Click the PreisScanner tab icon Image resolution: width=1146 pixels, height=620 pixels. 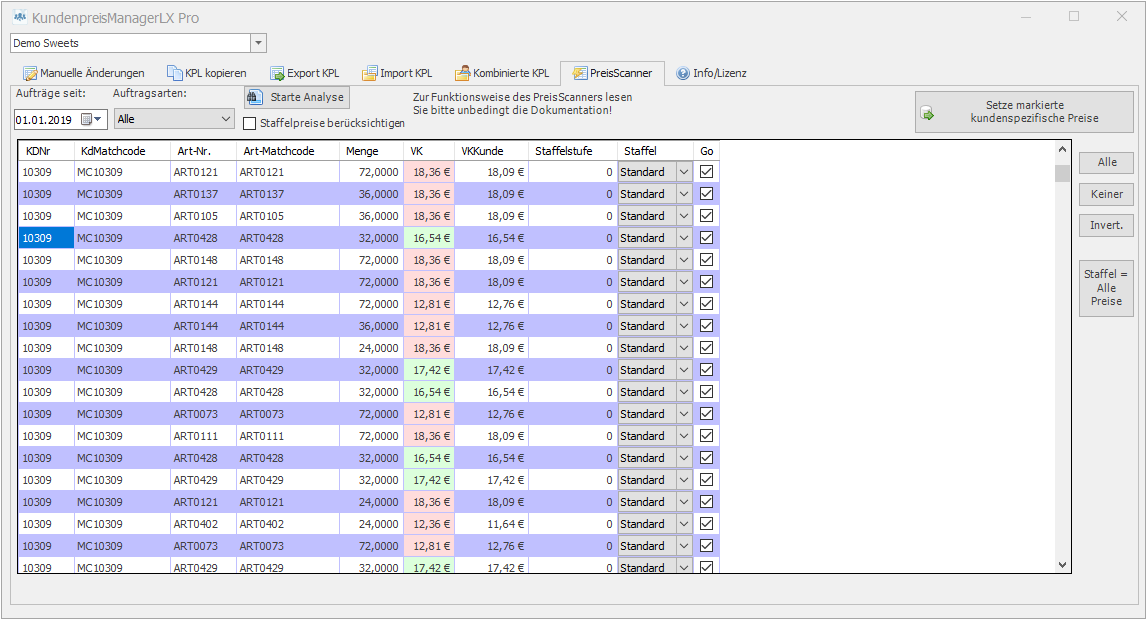tap(579, 73)
